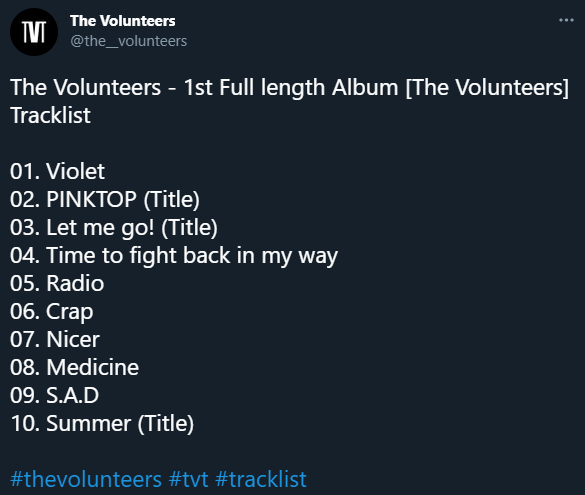The height and width of the screenshot is (495, 585).
Task: Open the tweet more options ellipsis
Action: pos(566,20)
